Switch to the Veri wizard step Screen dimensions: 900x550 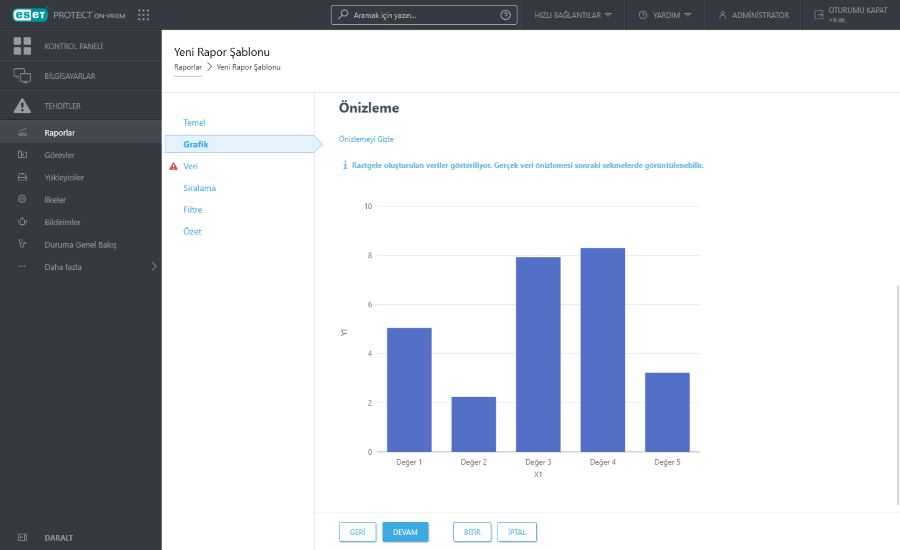pyautogui.click(x=191, y=166)
